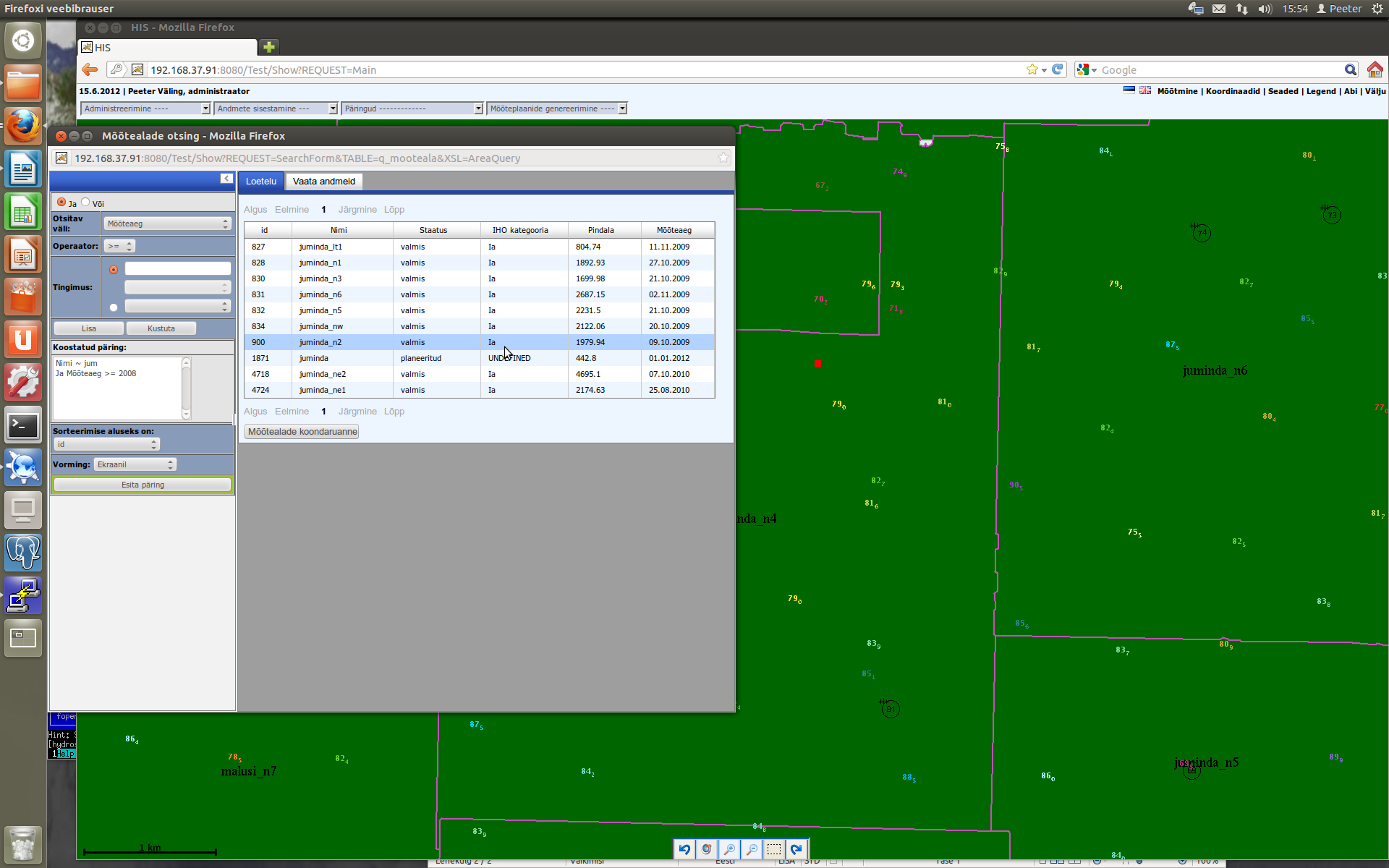1389x868 pixels.
Task: Click the Tingimus text input field
Action: 177,269
